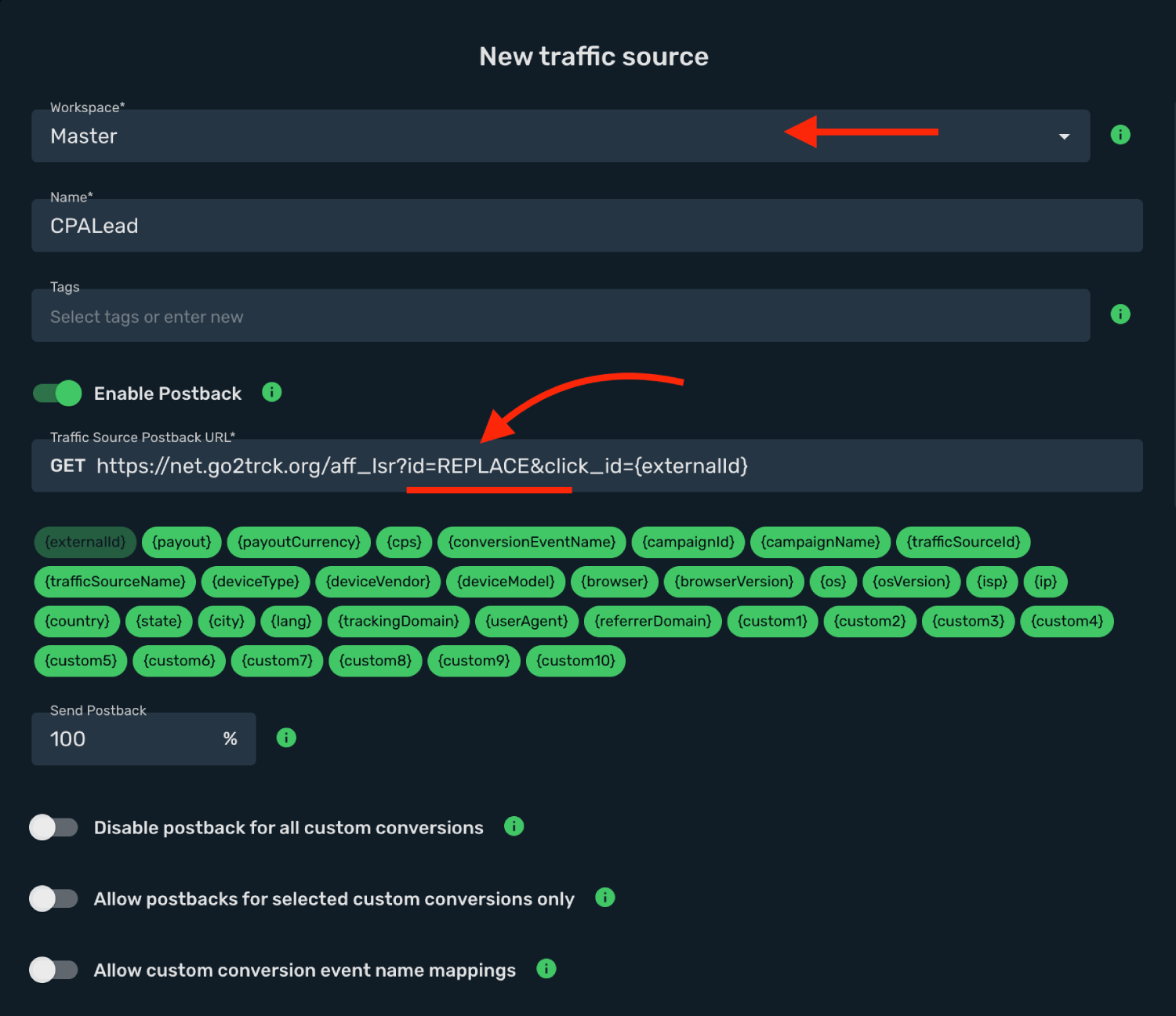
Task: Open info for custom conversion event name mappings
Action: [546, 969]
